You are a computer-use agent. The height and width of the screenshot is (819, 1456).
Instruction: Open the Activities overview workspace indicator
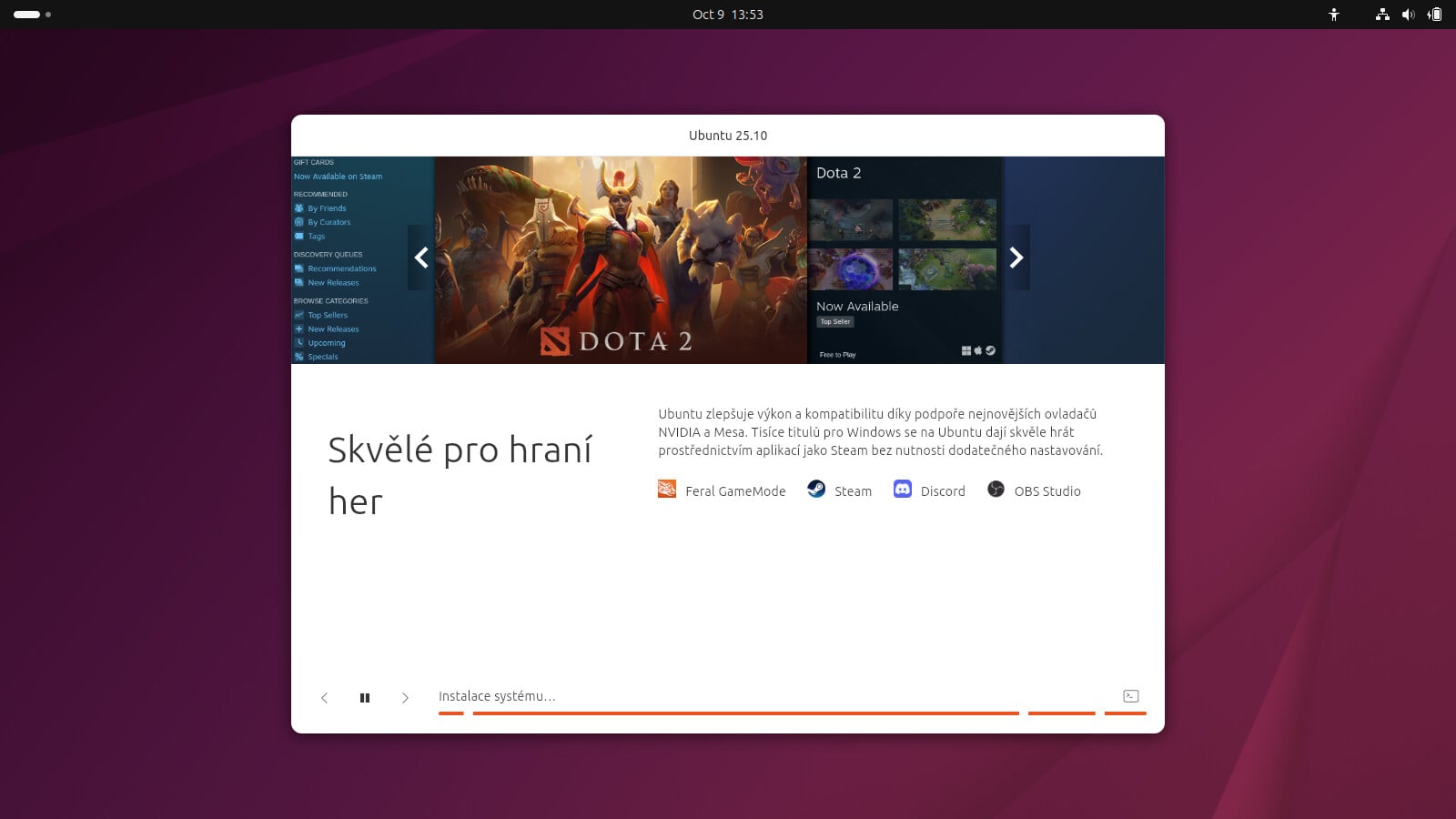pyautogui.click(x=32, y=15)
